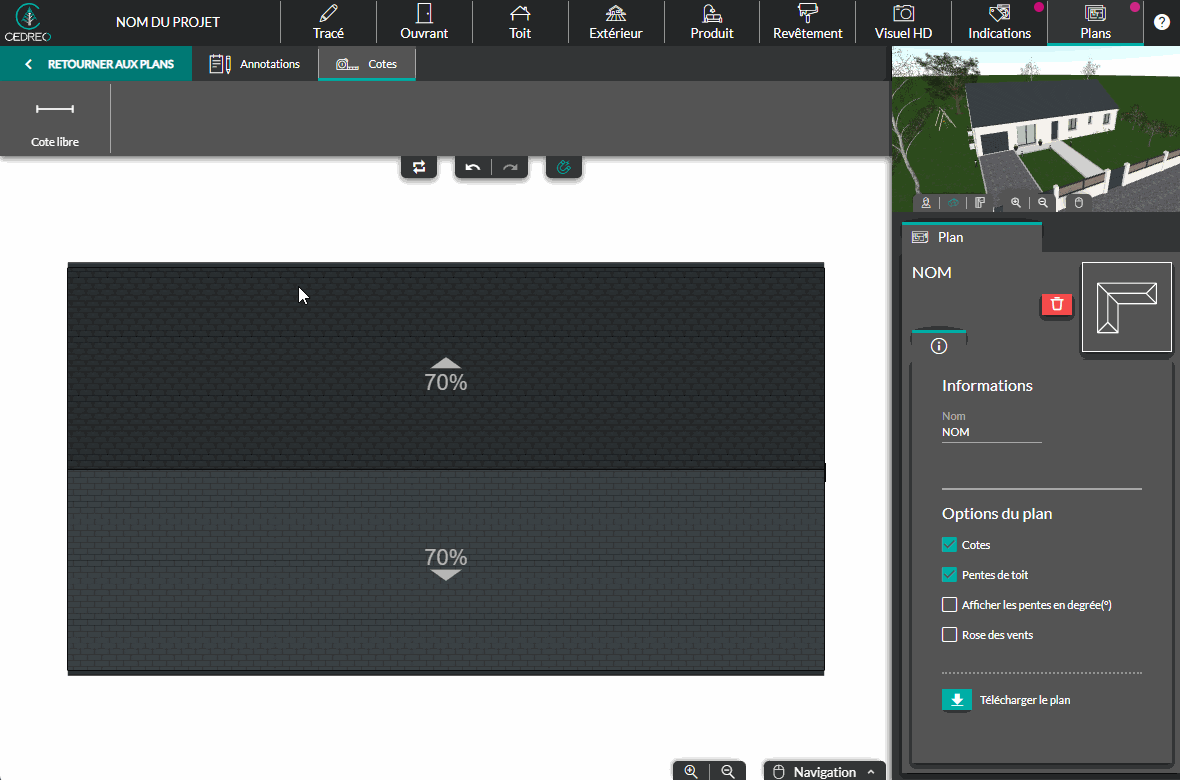The height and width of the screenshot is (780, 1180).
Task: Open the Visuel HD menu
Action: (x=903, y=23)
